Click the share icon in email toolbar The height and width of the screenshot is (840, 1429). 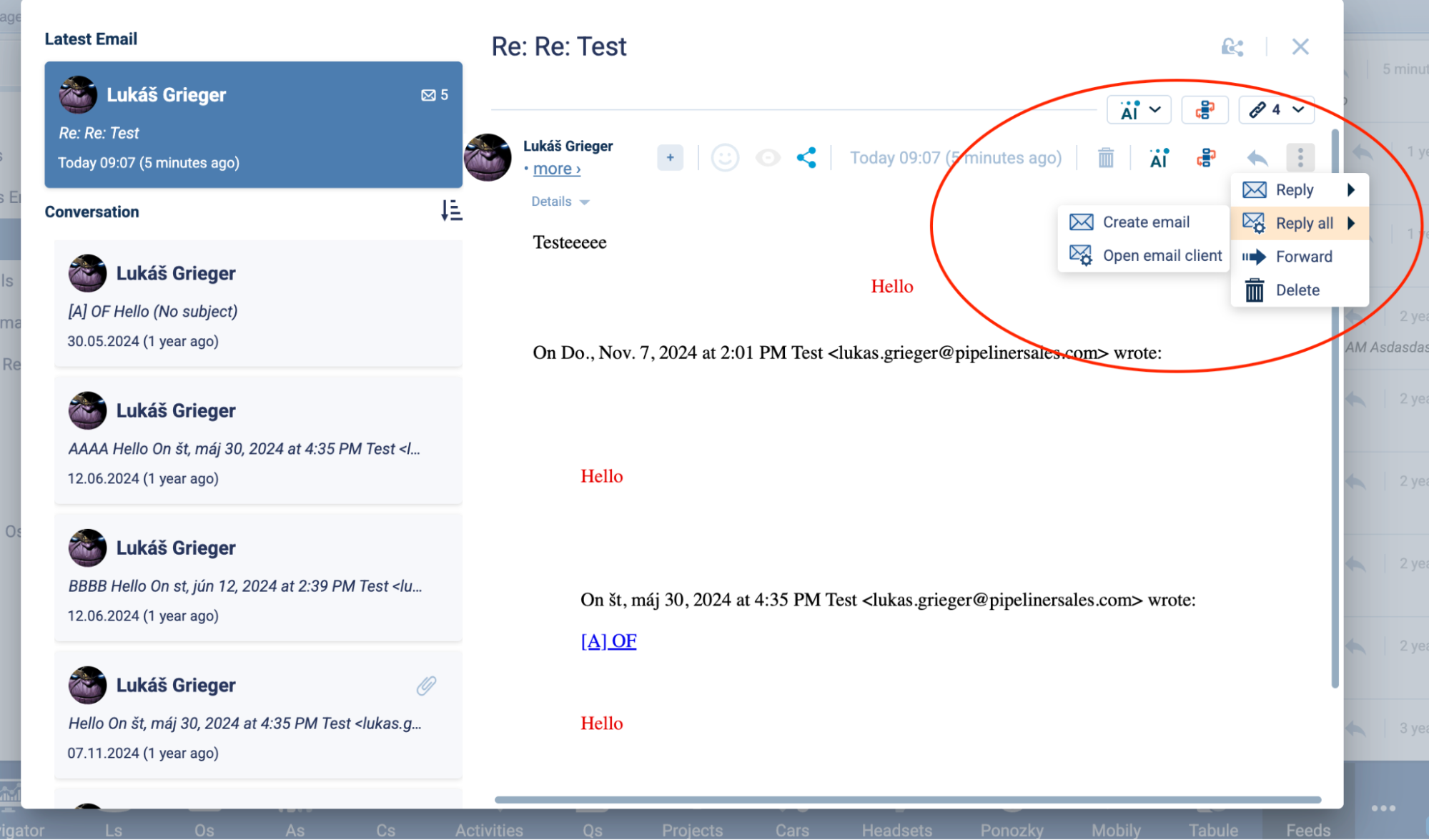click(806, 158)
